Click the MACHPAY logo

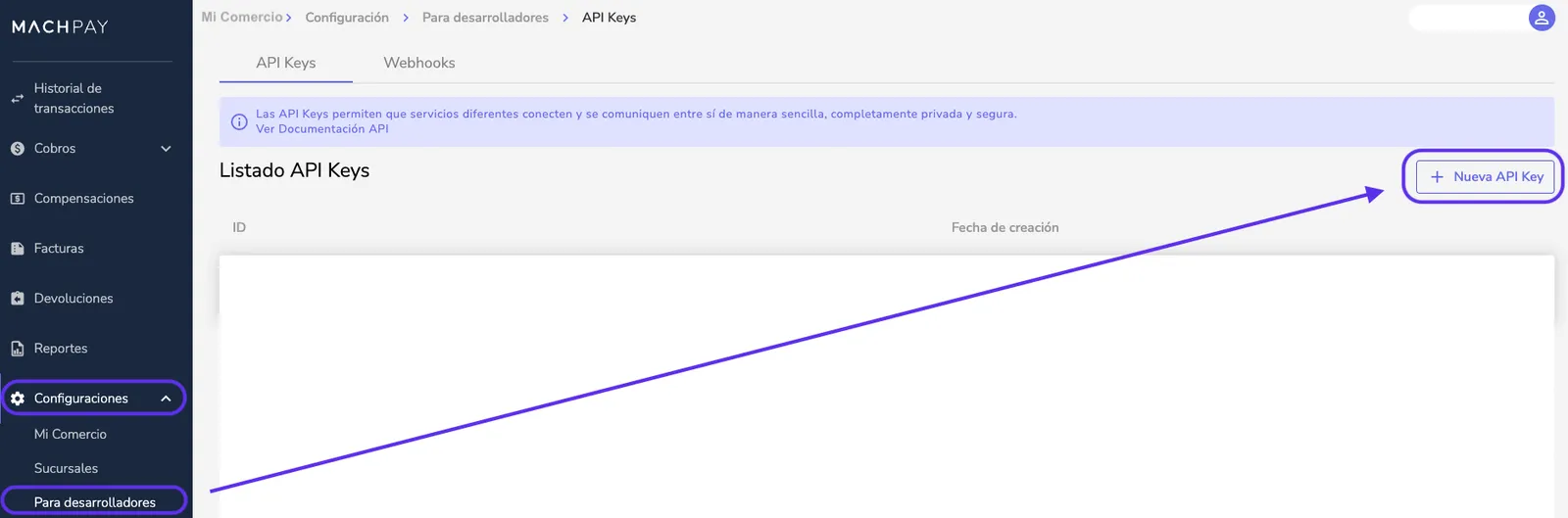60,26
